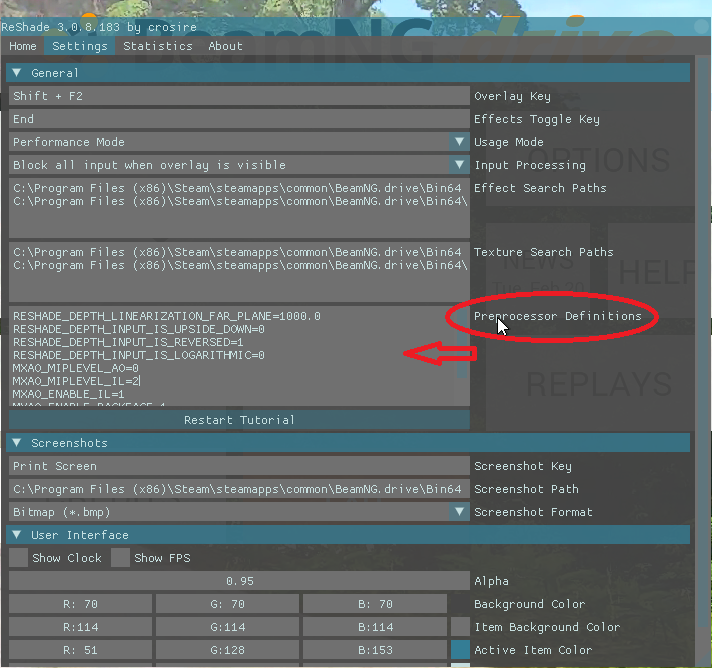The image size is (712, 668).
Task: Open the Background Color swatch
Action: point(460,604)
